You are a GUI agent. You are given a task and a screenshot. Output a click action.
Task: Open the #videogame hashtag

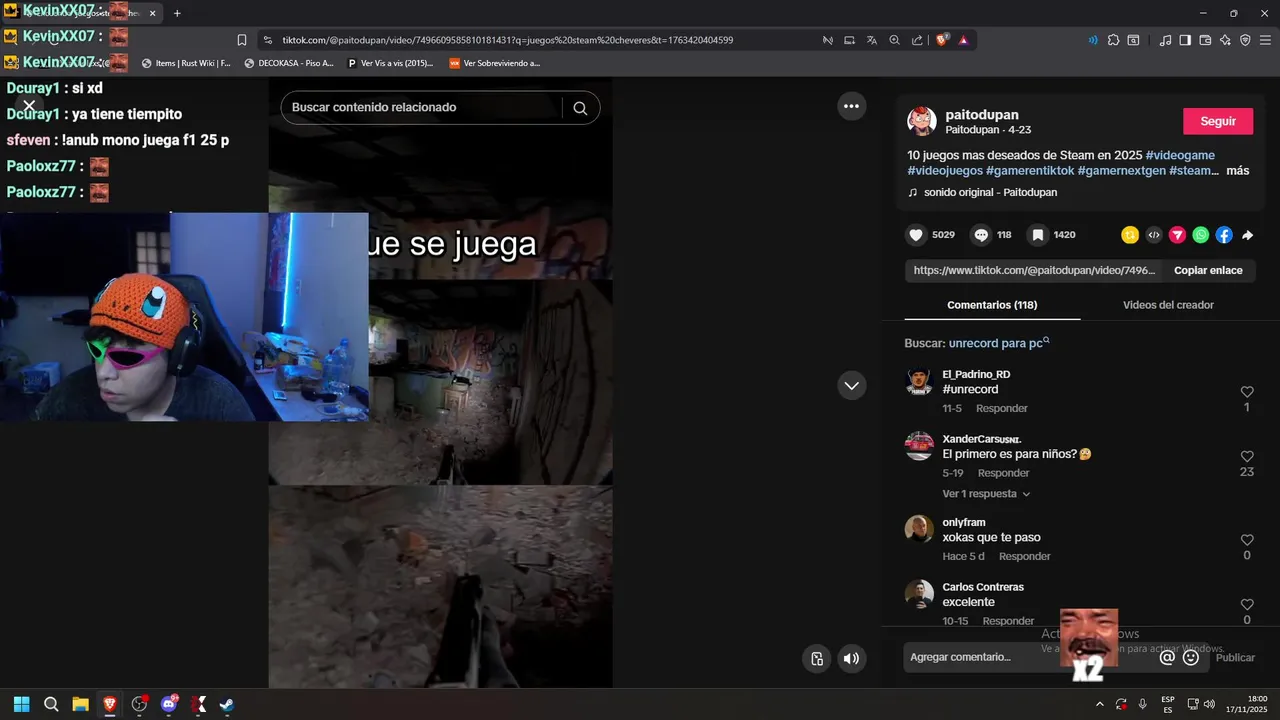click(x=1180, y=155)
